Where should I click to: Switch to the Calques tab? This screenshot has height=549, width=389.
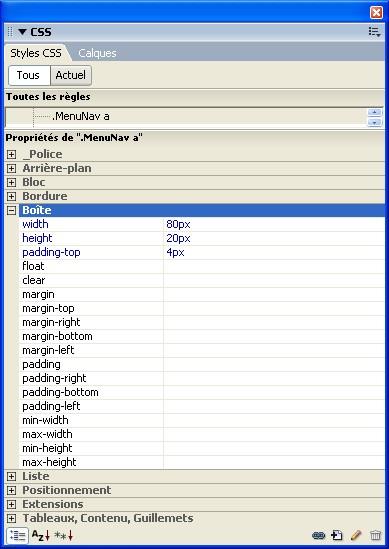click(x=97, y=53)
